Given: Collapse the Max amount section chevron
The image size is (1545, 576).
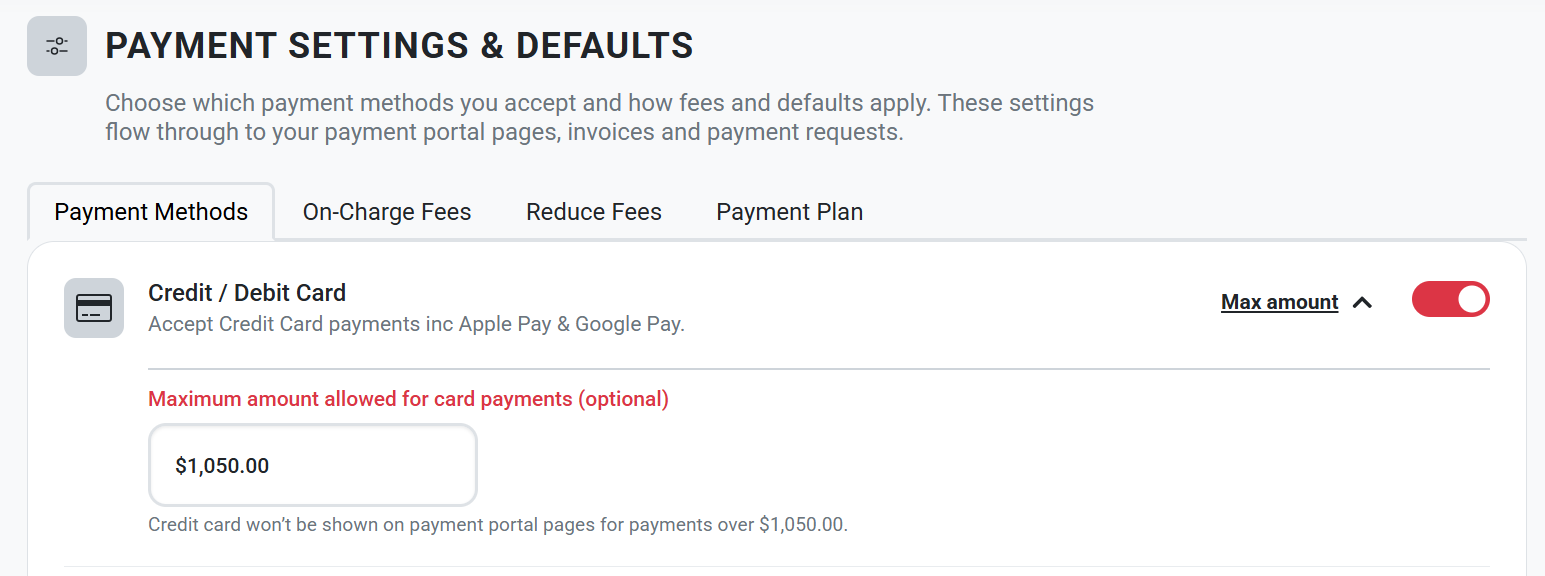Looking at the screenshot, I should click(x=1362, y=302).
